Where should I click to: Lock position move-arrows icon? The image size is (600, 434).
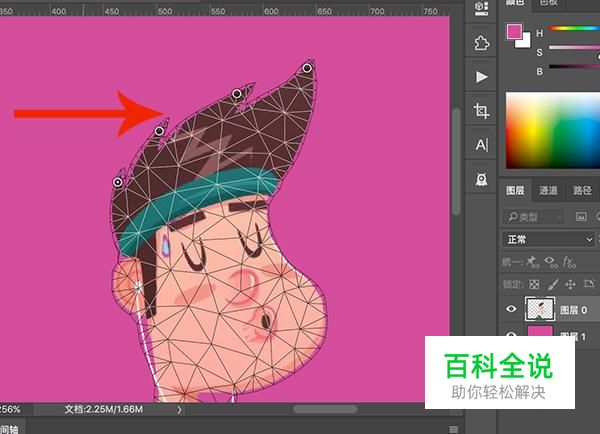[x=571, y=284]
